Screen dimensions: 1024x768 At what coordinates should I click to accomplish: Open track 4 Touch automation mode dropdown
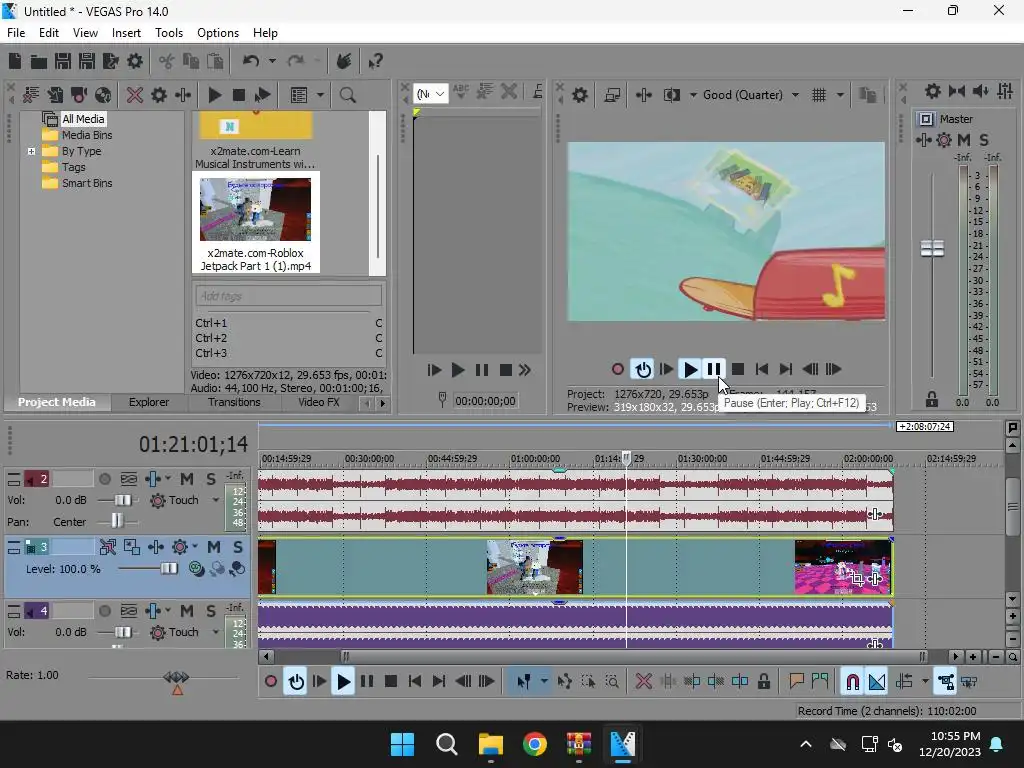click(x=216, y=633)
